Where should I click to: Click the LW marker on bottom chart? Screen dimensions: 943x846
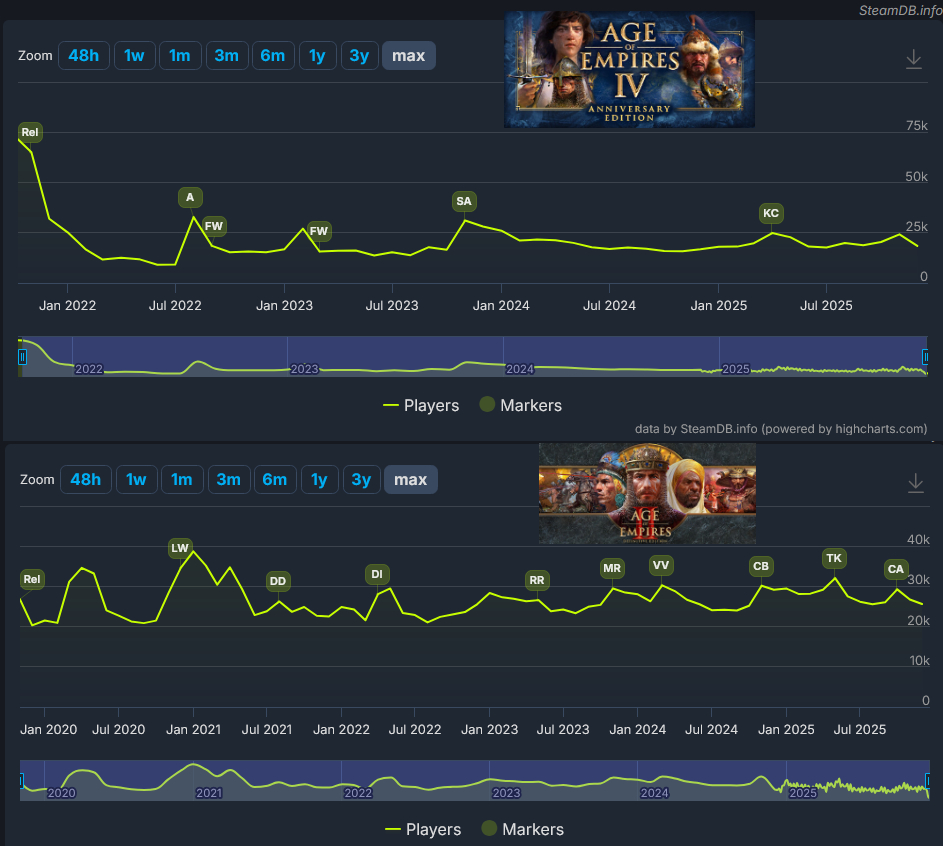pos(180,548)
